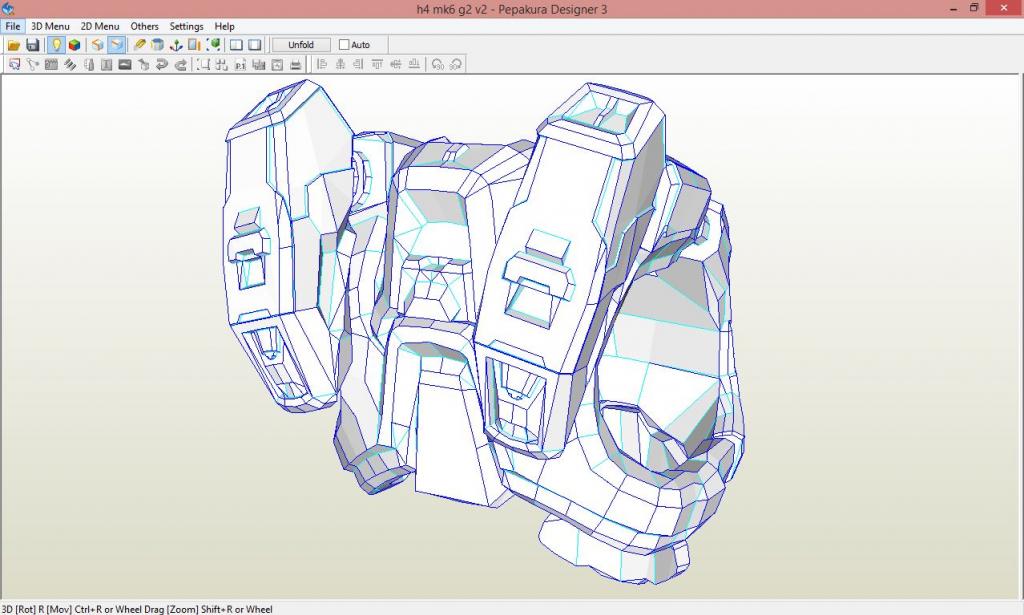Align parts vertically centered icon
This screenshot has width=1024, height=615.
tap(395, 64)
